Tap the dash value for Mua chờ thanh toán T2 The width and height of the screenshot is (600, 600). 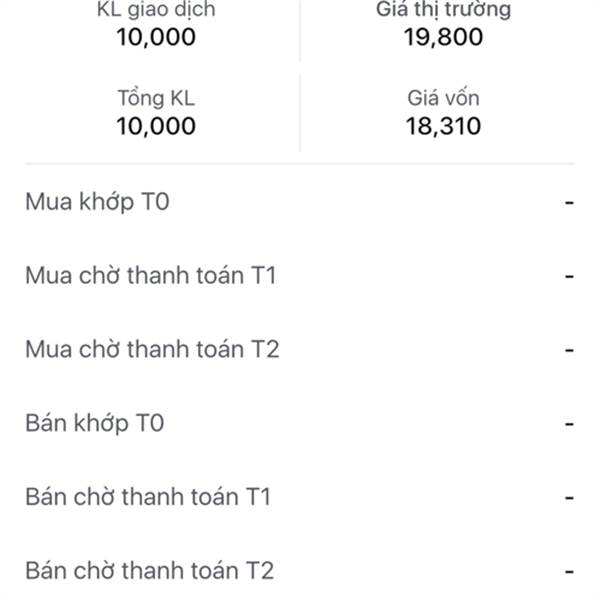coord(569,350)
